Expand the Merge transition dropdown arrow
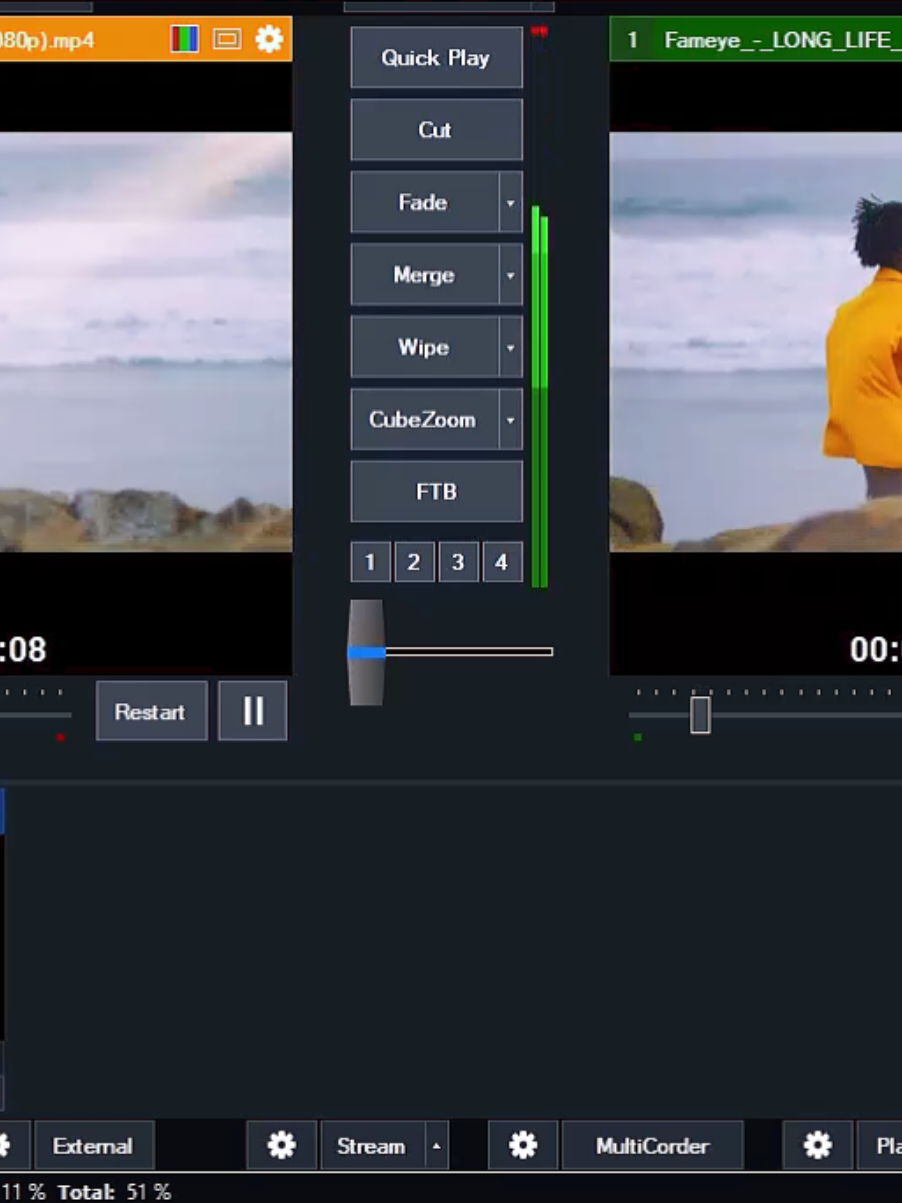 coord(510,275)
